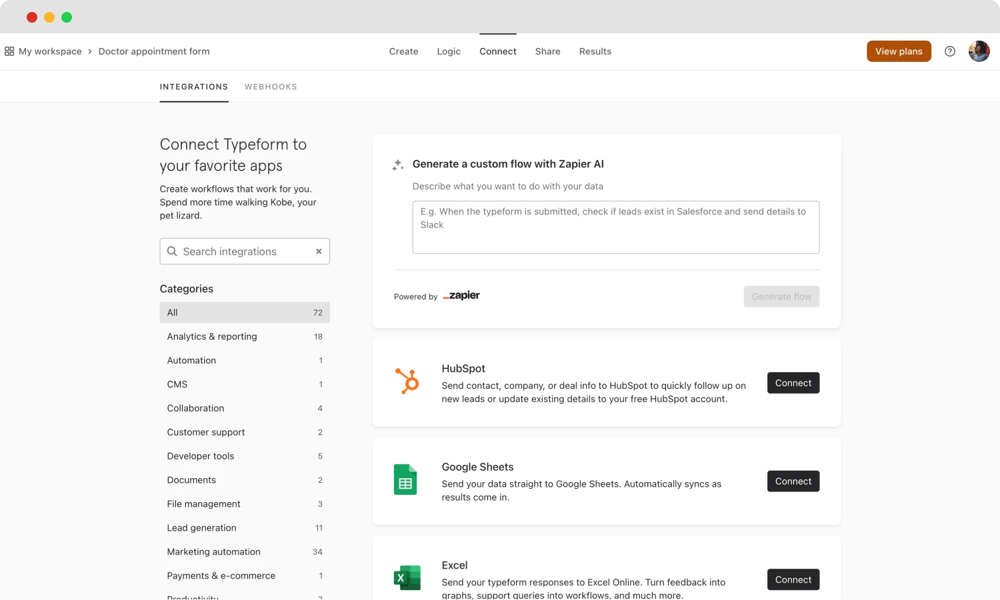Click the View plans button

pyautogui.click(x=898, y=50)
